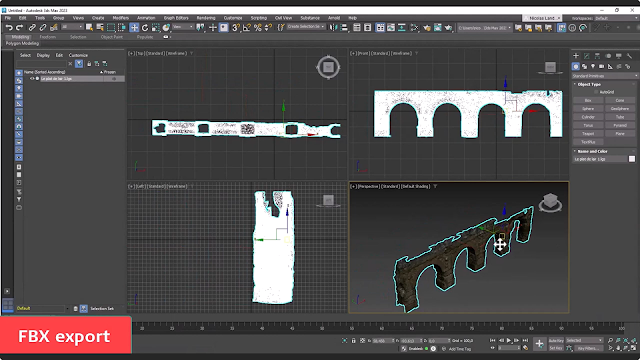Click the Undo arrow icon
This screenshot has width=640, height=360.
point(9,27)
